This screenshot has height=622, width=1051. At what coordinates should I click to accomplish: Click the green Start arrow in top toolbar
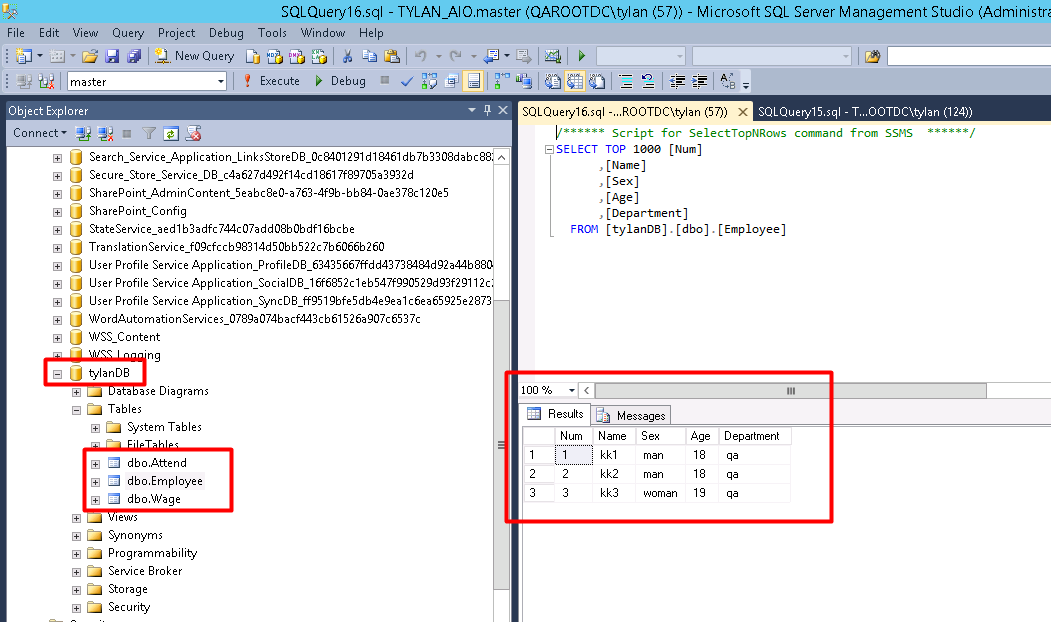coord(582,56)
